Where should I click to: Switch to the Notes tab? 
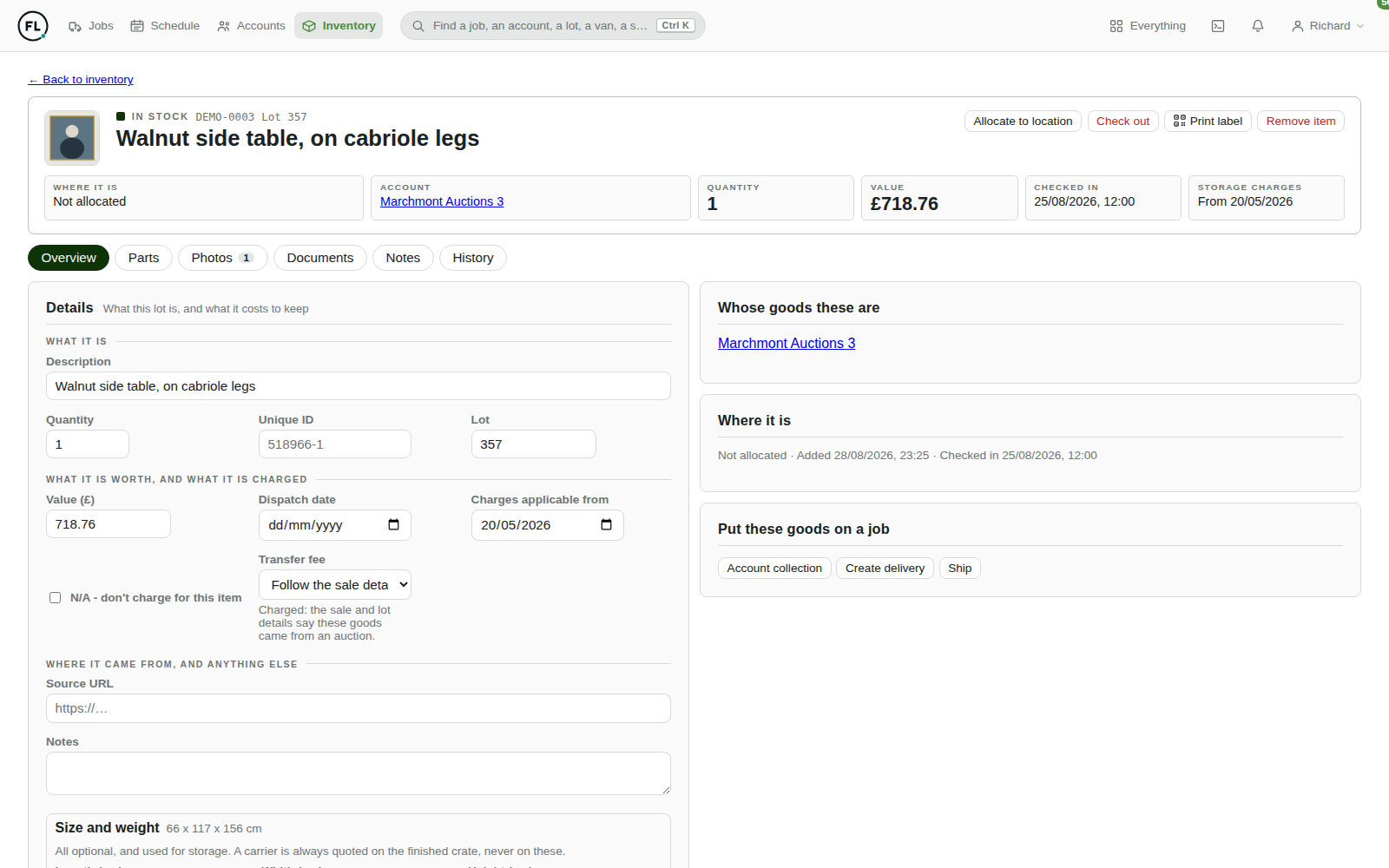tap(403, 258)
